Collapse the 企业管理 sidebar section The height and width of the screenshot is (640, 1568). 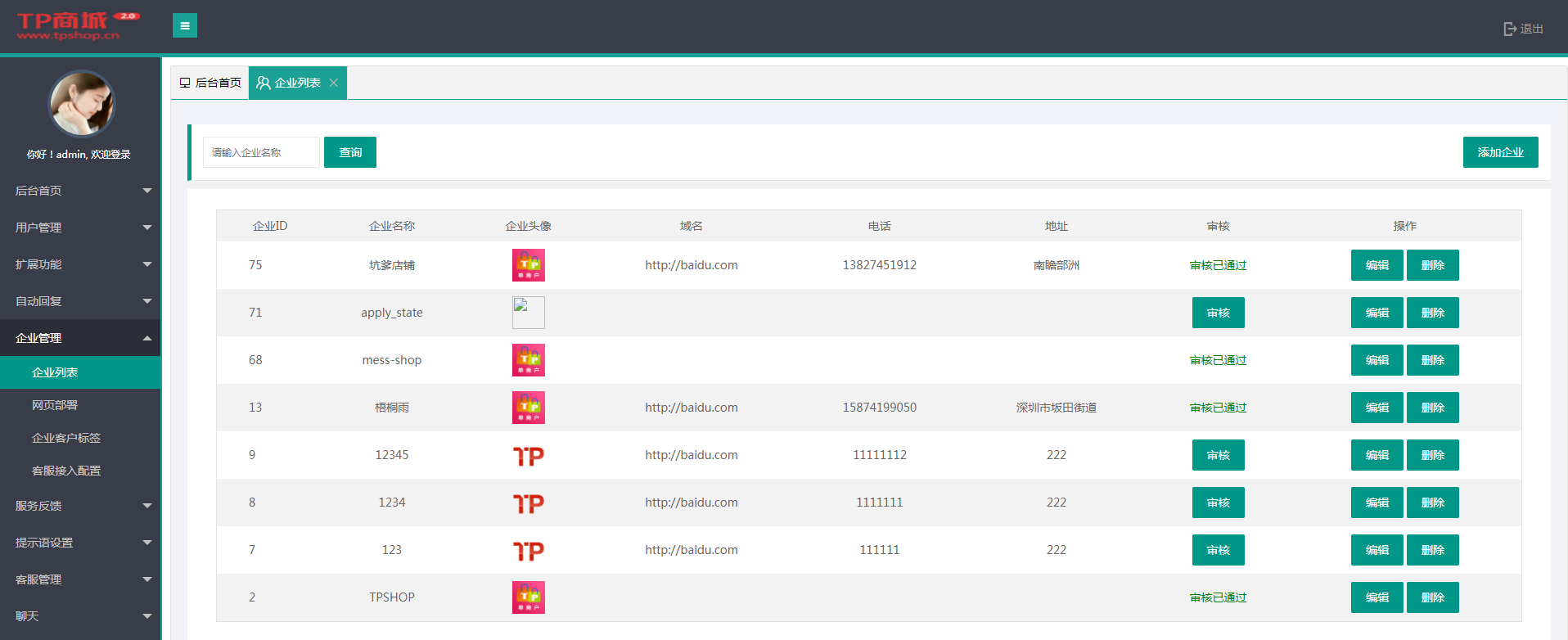(x=80, y=338)
